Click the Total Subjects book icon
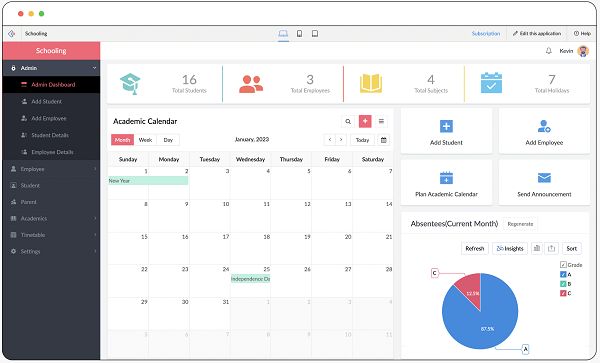 (x=371, y=83)
